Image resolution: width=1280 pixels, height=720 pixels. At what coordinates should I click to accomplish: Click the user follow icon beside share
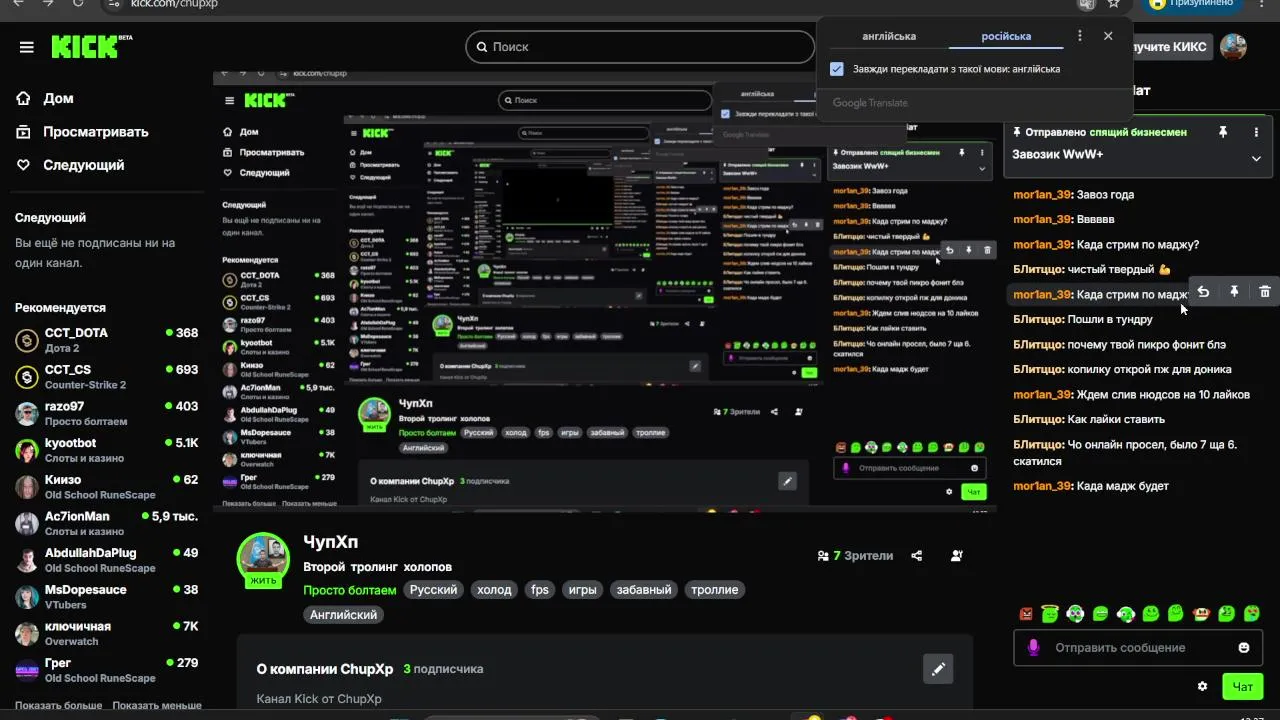tap(957, 556)
